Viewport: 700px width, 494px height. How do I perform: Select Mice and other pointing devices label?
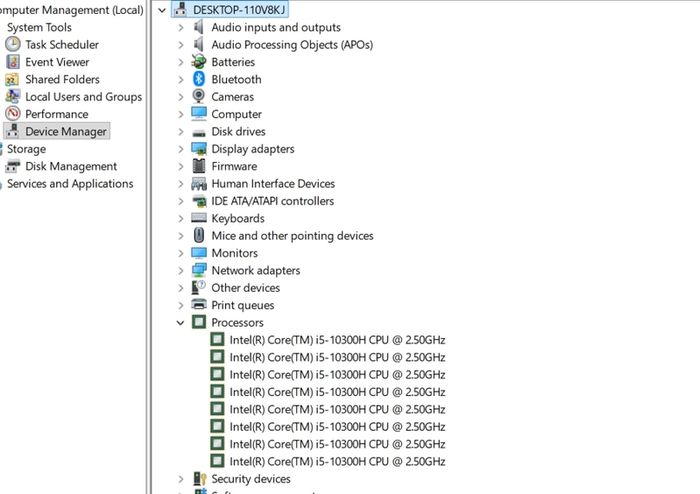pos(292,236)
